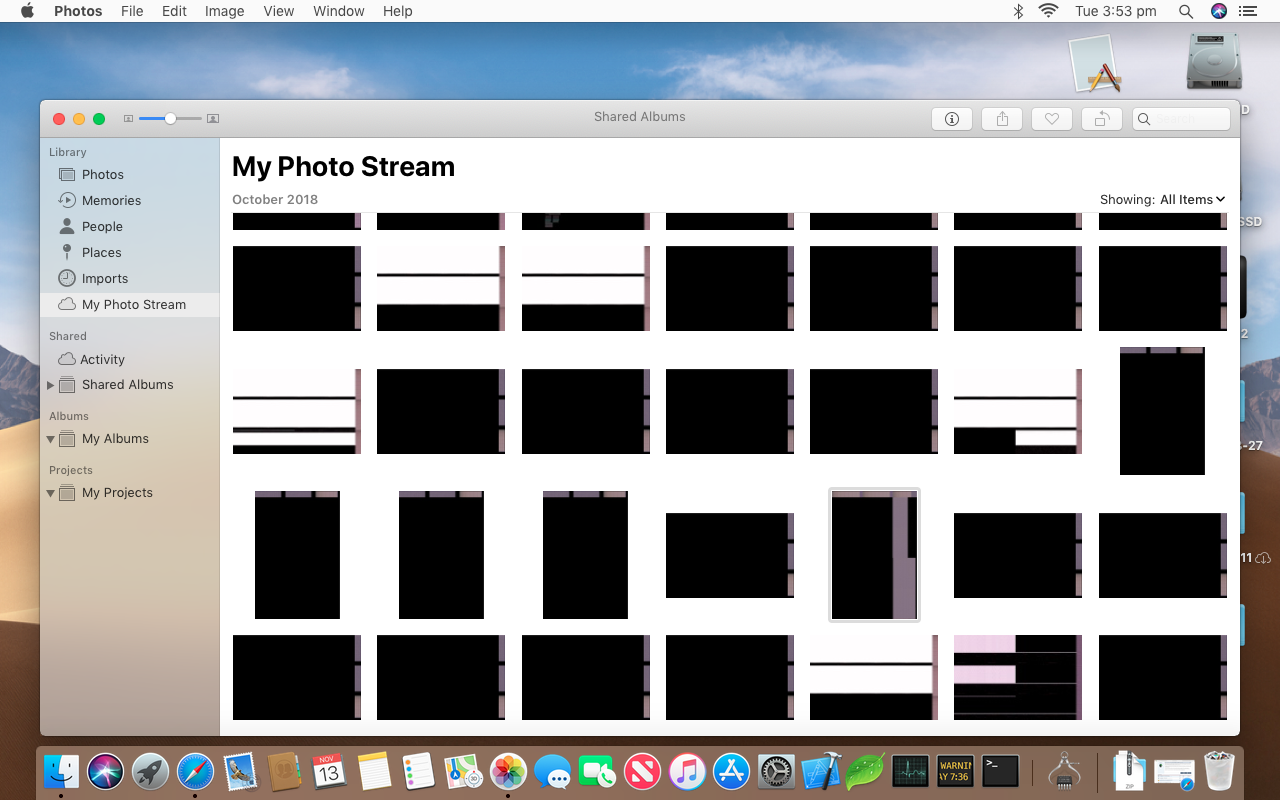Open the Apple menu
Screen dimensions: 1280x800
click(x=27, y=11)
